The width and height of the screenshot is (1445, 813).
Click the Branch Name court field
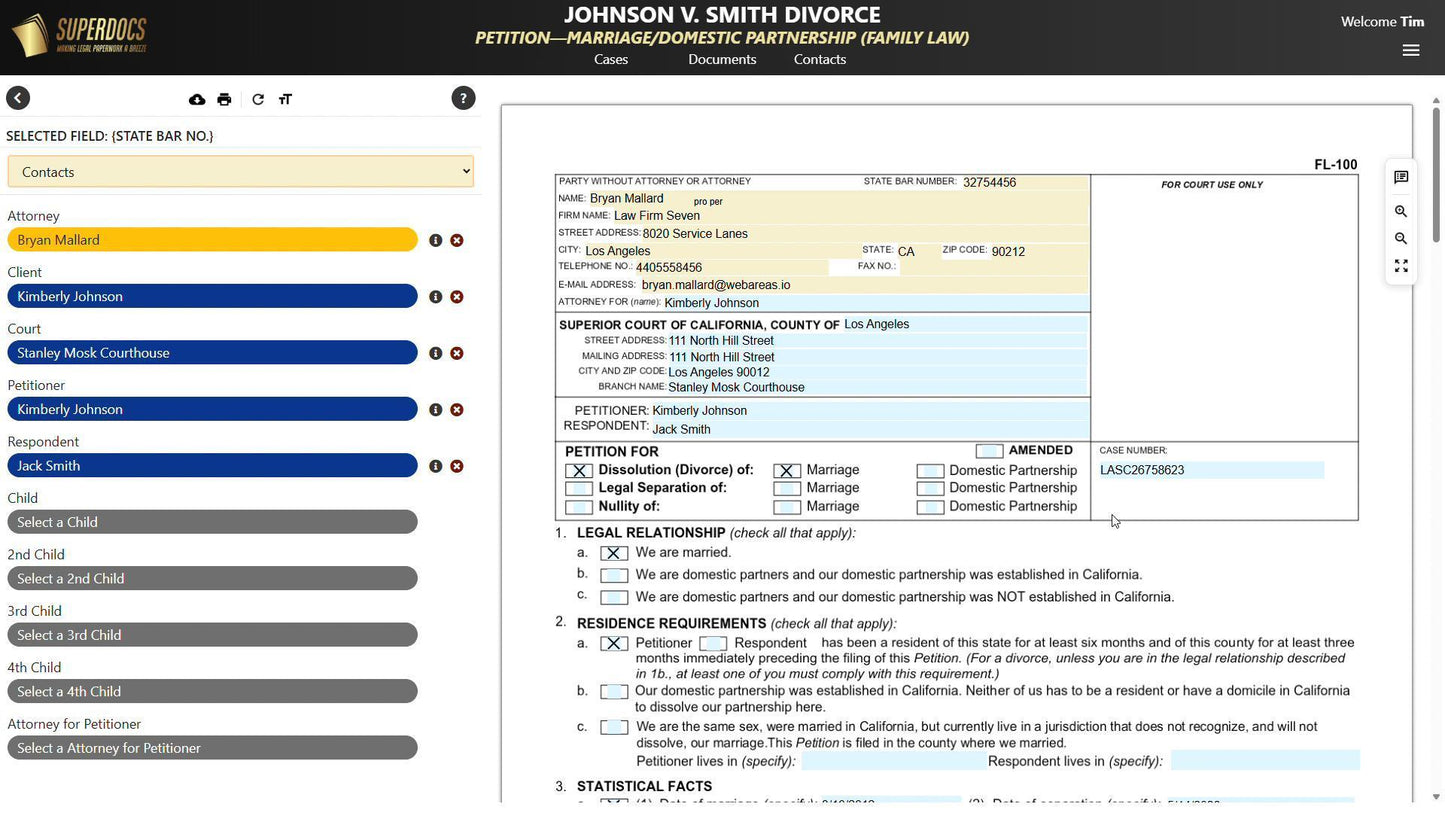coord(877,388)
